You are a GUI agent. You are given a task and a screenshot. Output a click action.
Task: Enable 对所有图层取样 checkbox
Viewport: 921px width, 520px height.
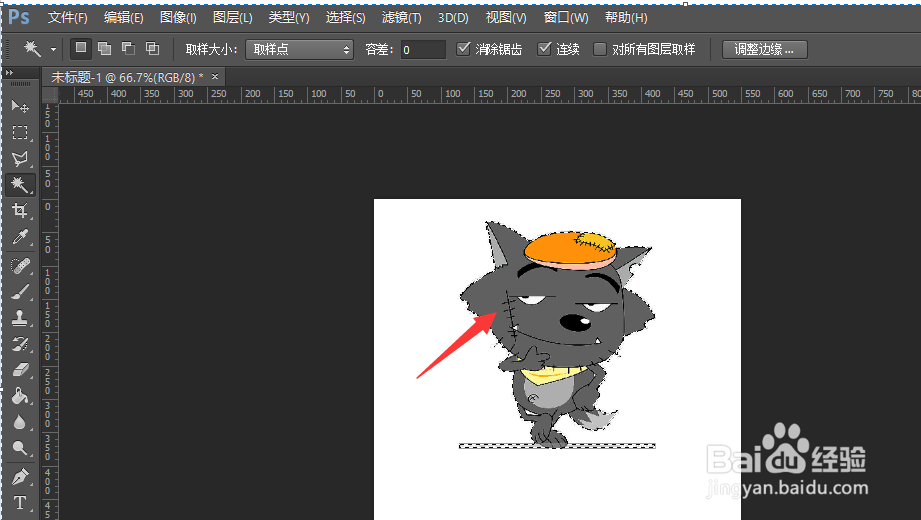coord(600,49)
